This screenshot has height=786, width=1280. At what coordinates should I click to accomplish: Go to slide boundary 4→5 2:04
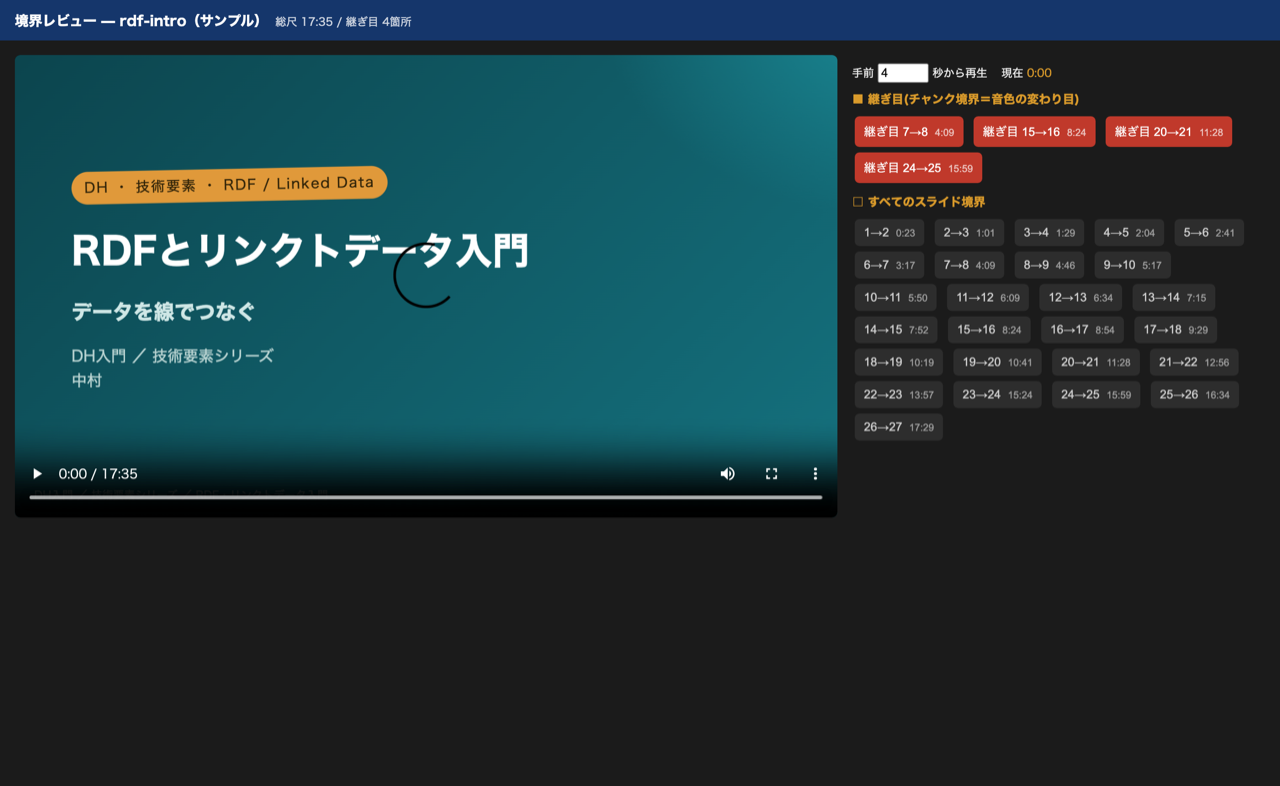pos(1129,233)
